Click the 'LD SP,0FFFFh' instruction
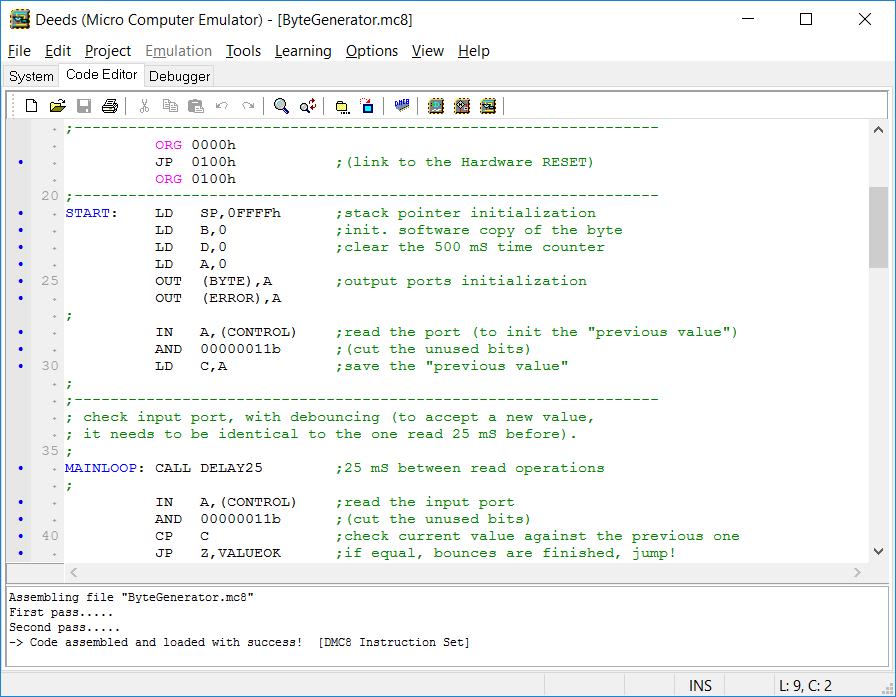Viewport: 896px width, 697px height. point(218,213)
